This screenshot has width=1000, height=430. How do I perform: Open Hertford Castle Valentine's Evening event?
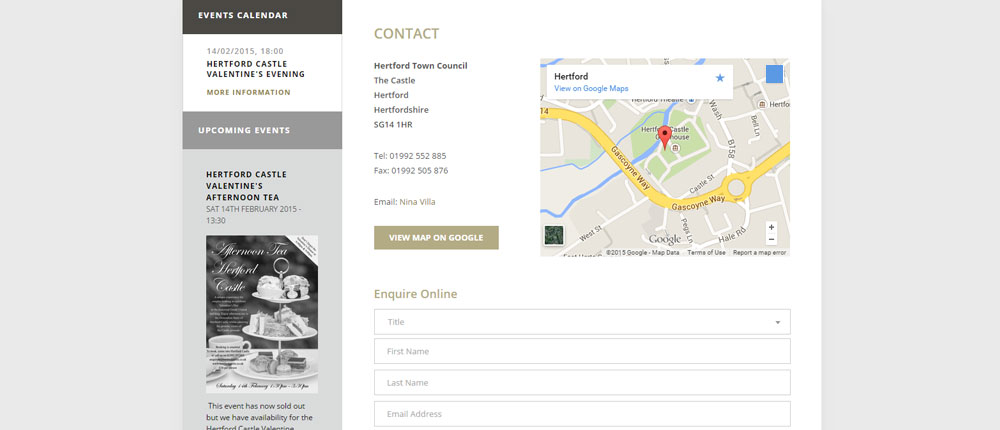click(x=255, y=69)
